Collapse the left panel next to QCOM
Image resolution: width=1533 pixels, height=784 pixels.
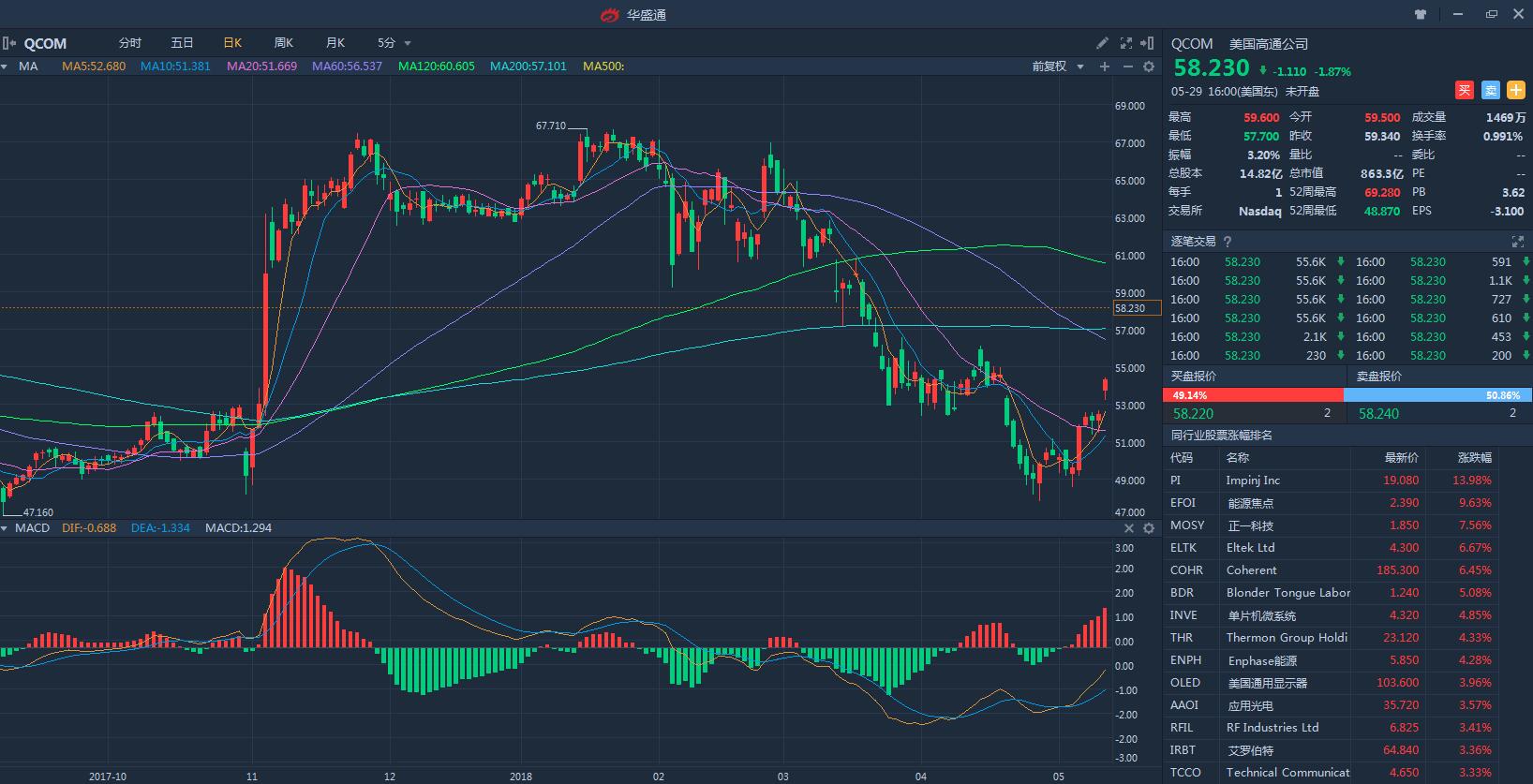click(x=9, y=43)
